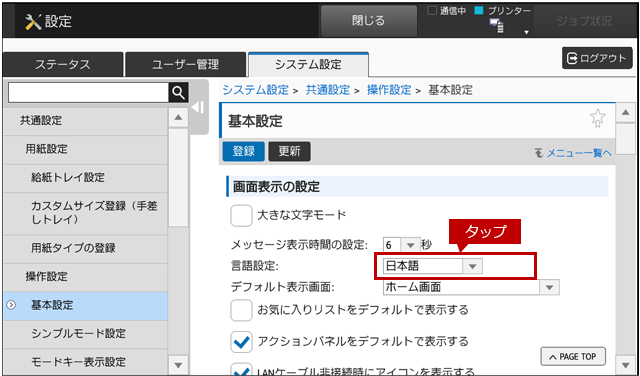
Task: Open 操作設定 in the sidebar
Action: click(x=85, y=277)
